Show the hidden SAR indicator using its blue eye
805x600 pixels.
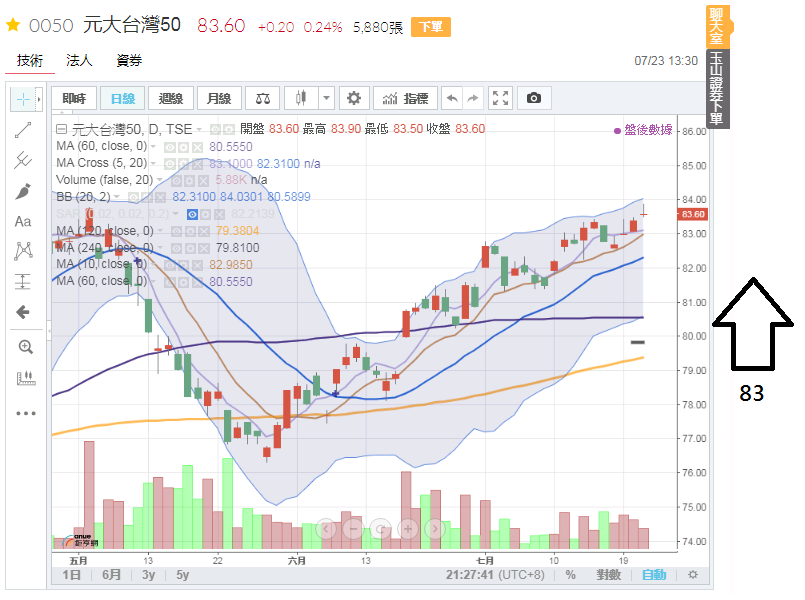coord(192,215)
